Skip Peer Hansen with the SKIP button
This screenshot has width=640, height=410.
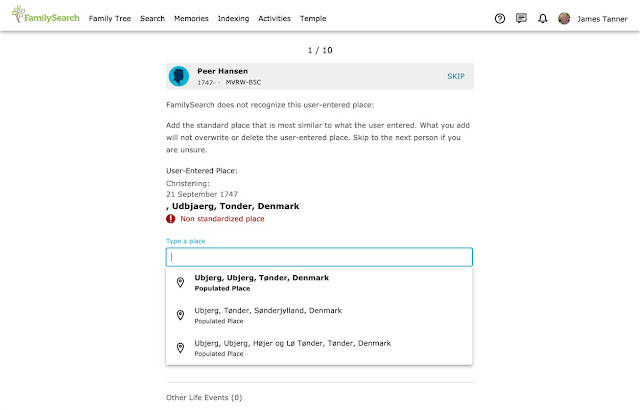456,76
